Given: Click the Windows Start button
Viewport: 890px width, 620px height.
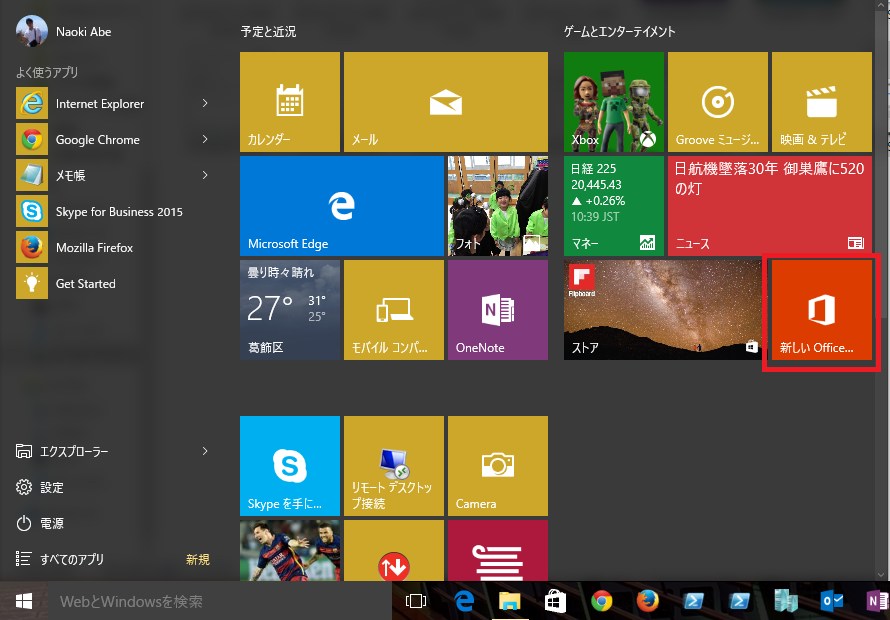Looking at the screenshot, I should [x=24, y=601].
